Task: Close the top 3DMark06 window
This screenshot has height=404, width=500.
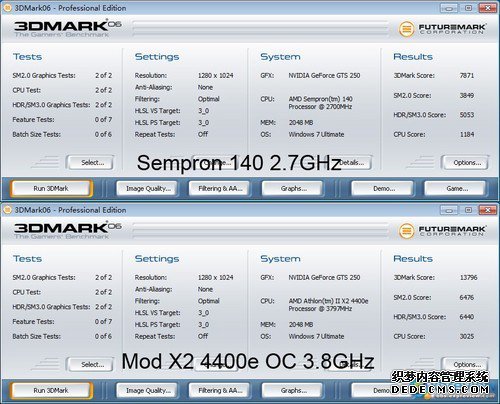Action: coord(487,8)
